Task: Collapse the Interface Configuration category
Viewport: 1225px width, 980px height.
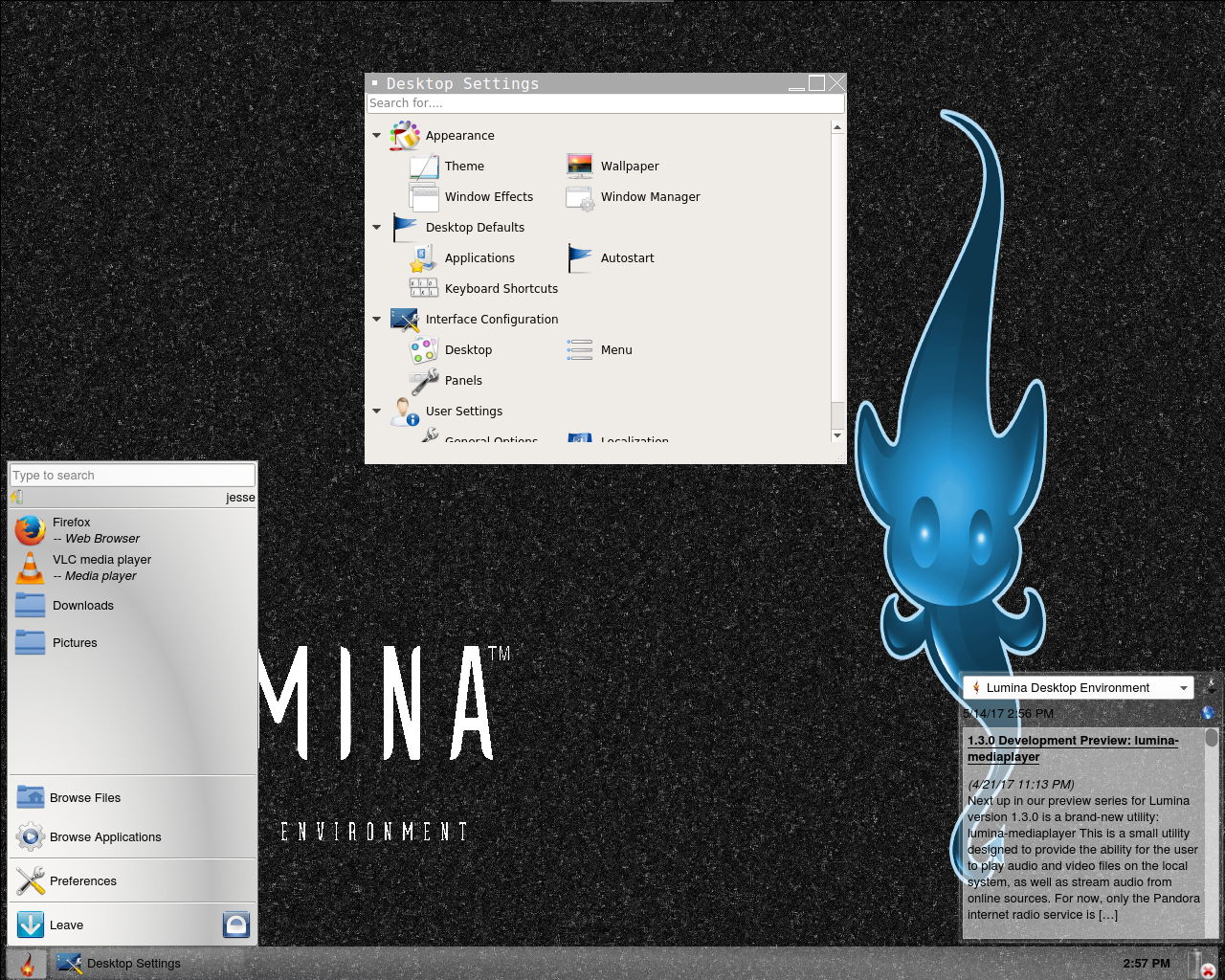Action: (376, 320)
